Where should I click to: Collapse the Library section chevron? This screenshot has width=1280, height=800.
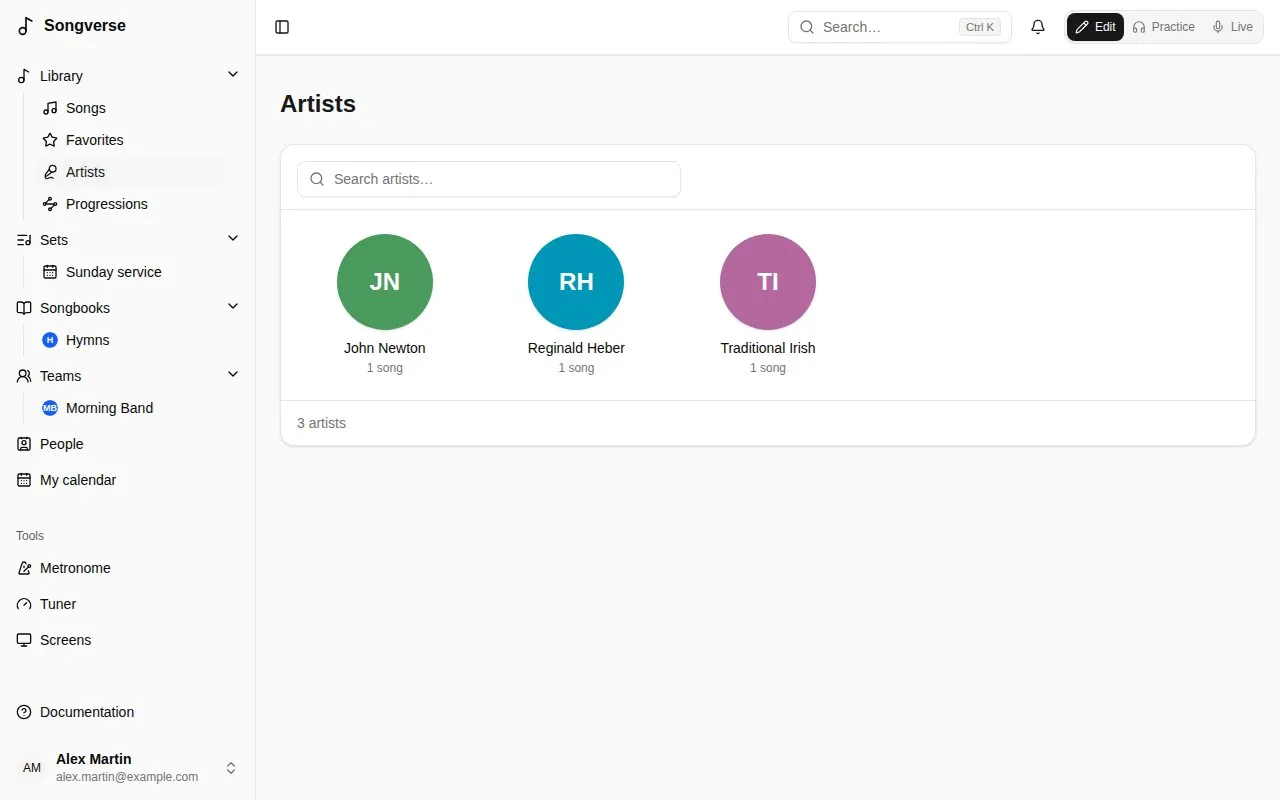click(x=233, y=75)
